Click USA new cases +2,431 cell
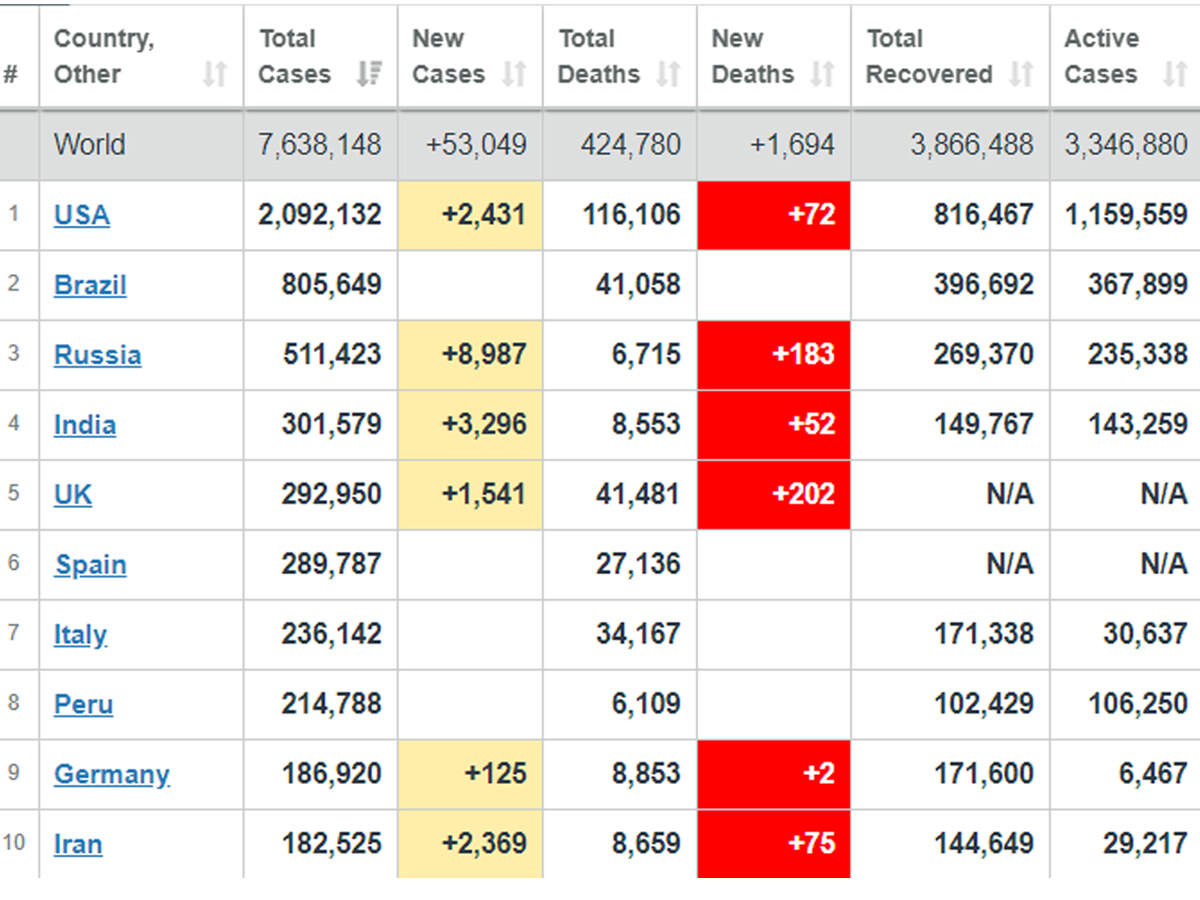1200x900 pixels. click(471, 215)
